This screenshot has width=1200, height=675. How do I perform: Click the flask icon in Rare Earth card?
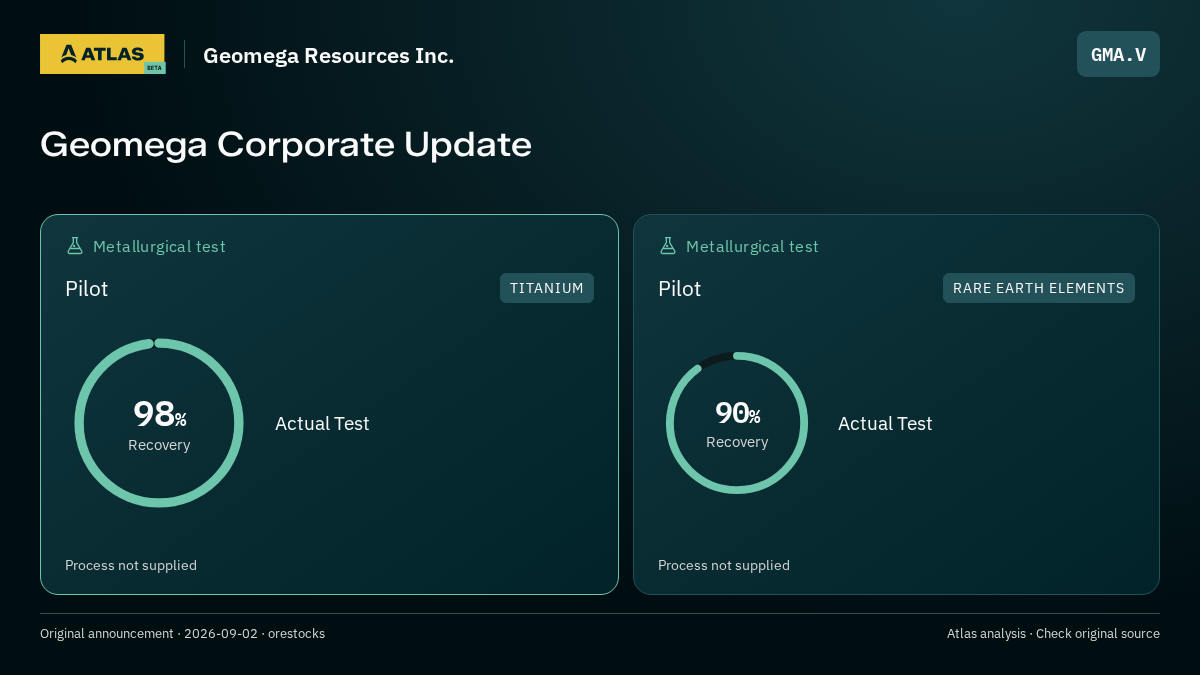pos(668,246)
